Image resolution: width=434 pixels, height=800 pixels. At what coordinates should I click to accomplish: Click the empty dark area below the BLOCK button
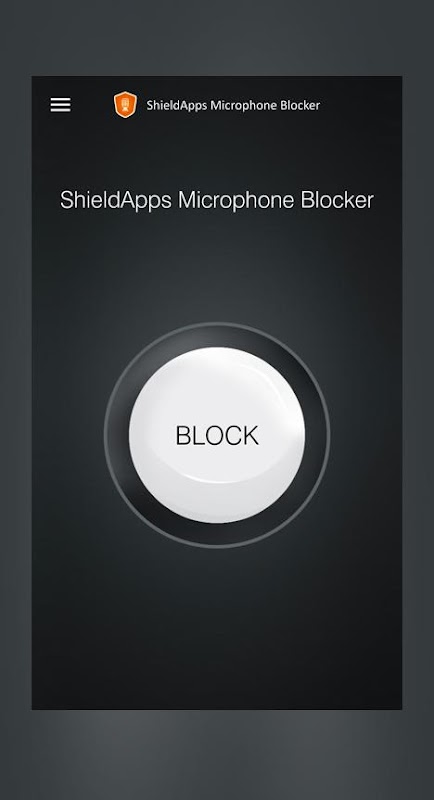click(217, 628)
